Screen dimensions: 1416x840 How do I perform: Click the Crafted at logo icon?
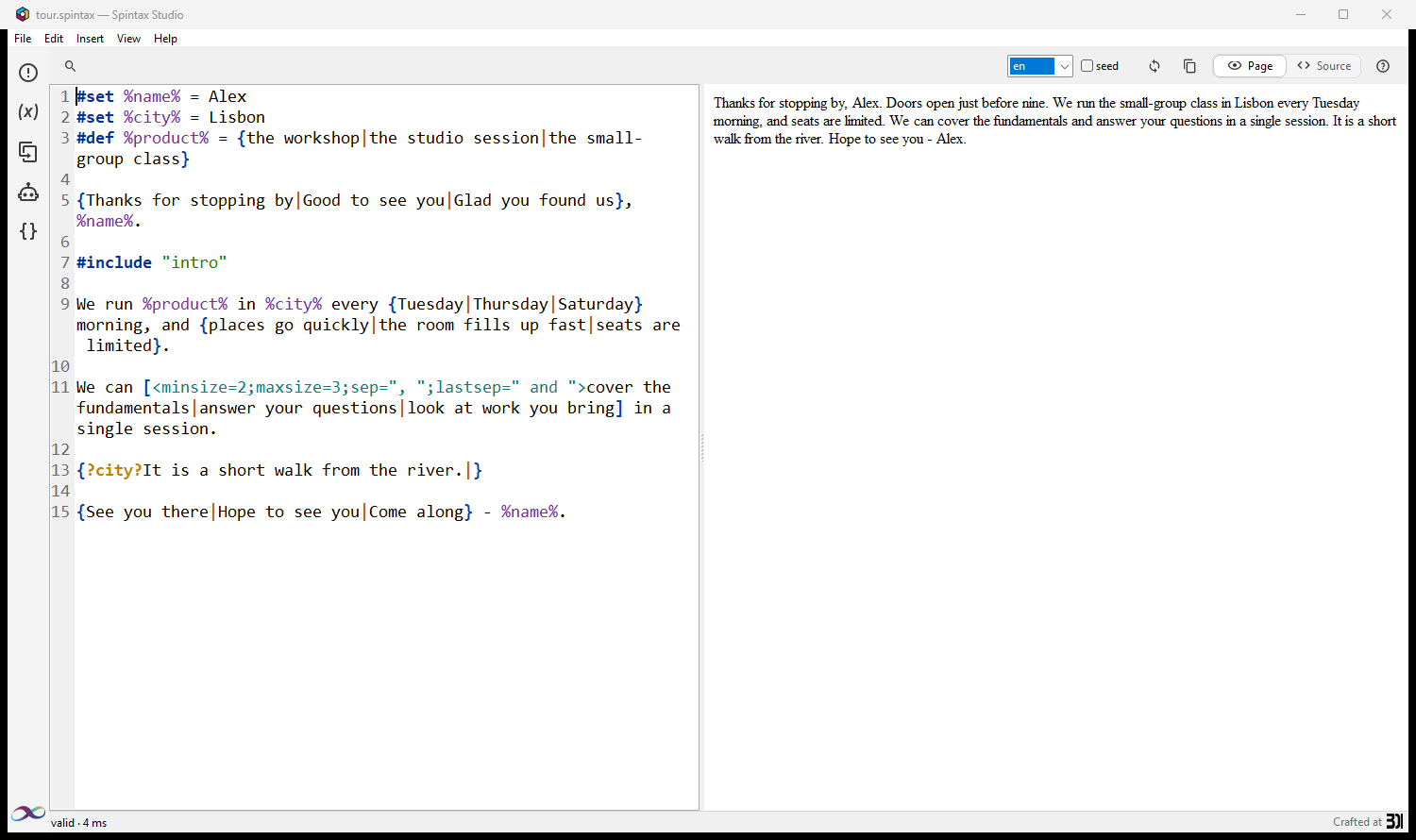1394,821
